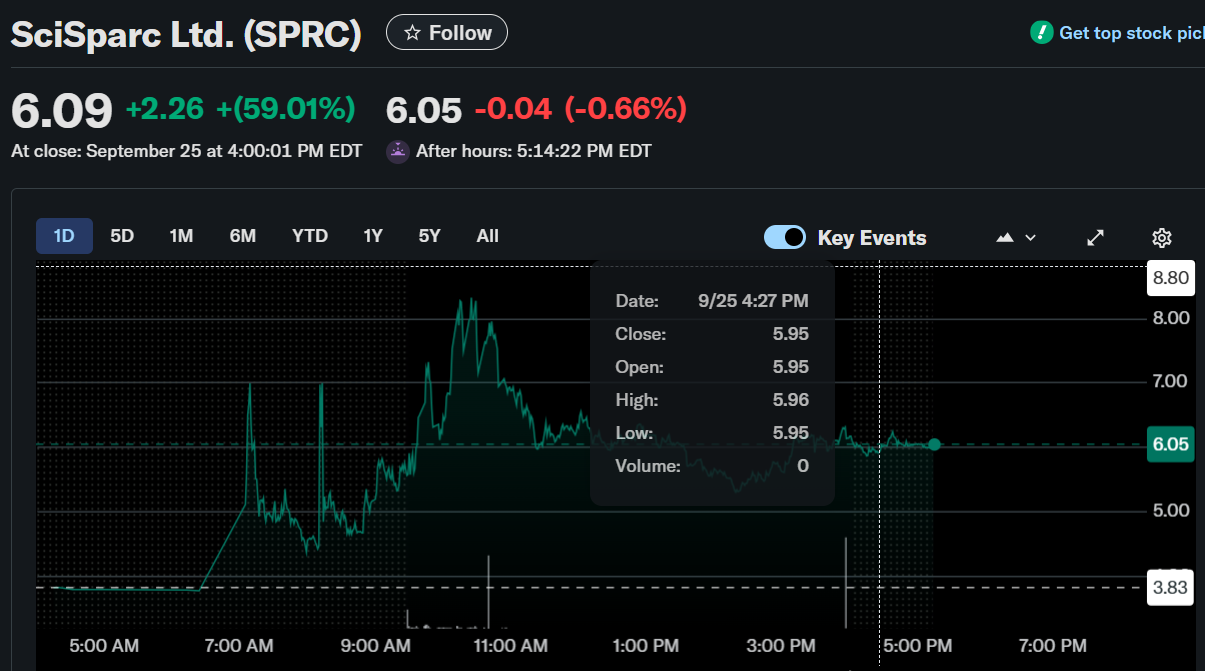Viewport: 1205px width, 671px height.
Task: Click the 3:00 PM axis label
Action: click(x=781, y=646)
